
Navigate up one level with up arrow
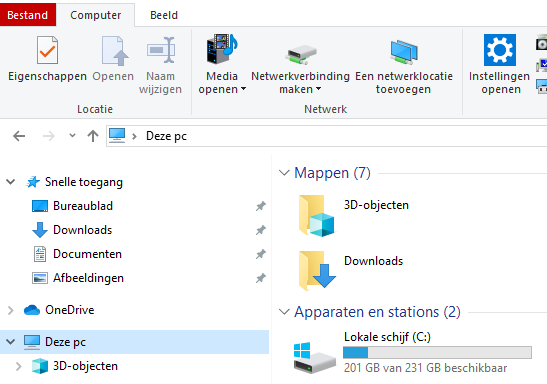point(93,136)
